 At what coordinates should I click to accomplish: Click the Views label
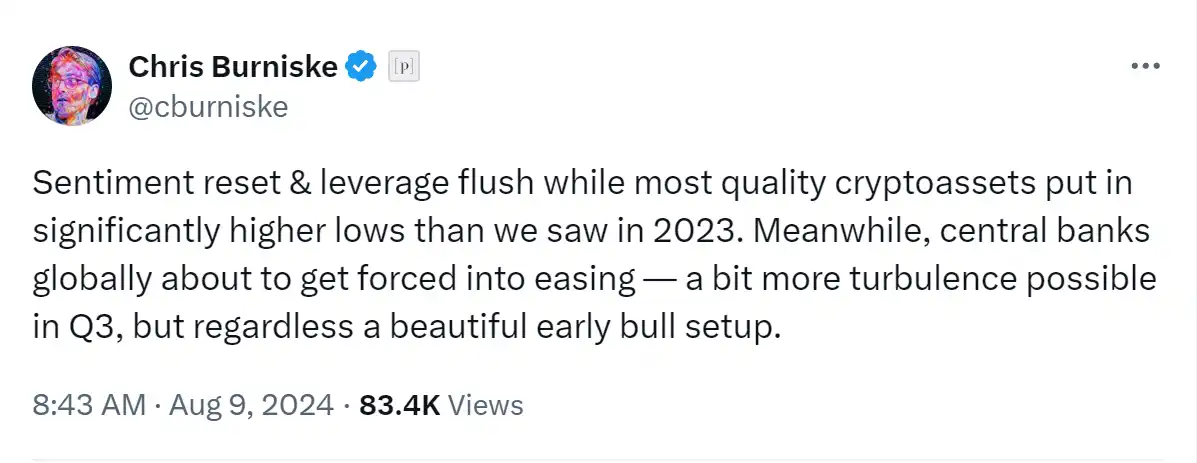(485, 405)
